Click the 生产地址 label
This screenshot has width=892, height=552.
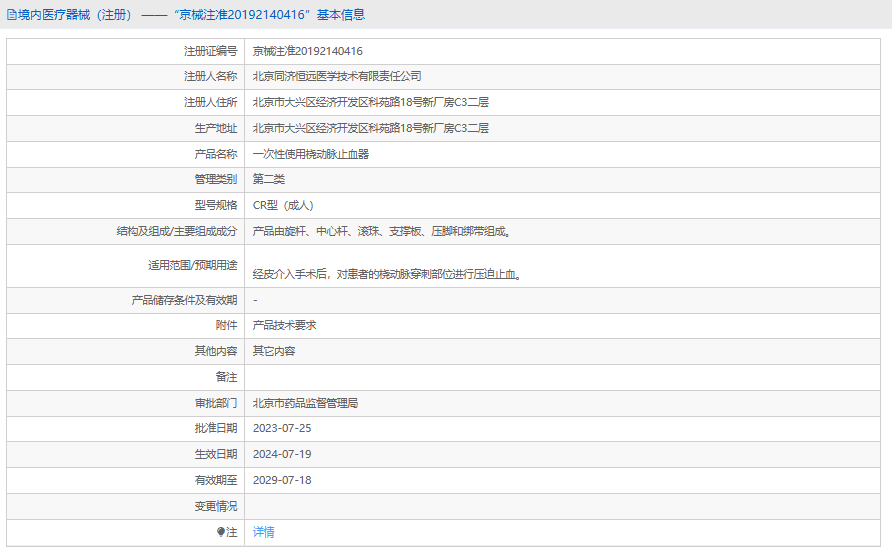coord(216,129)
